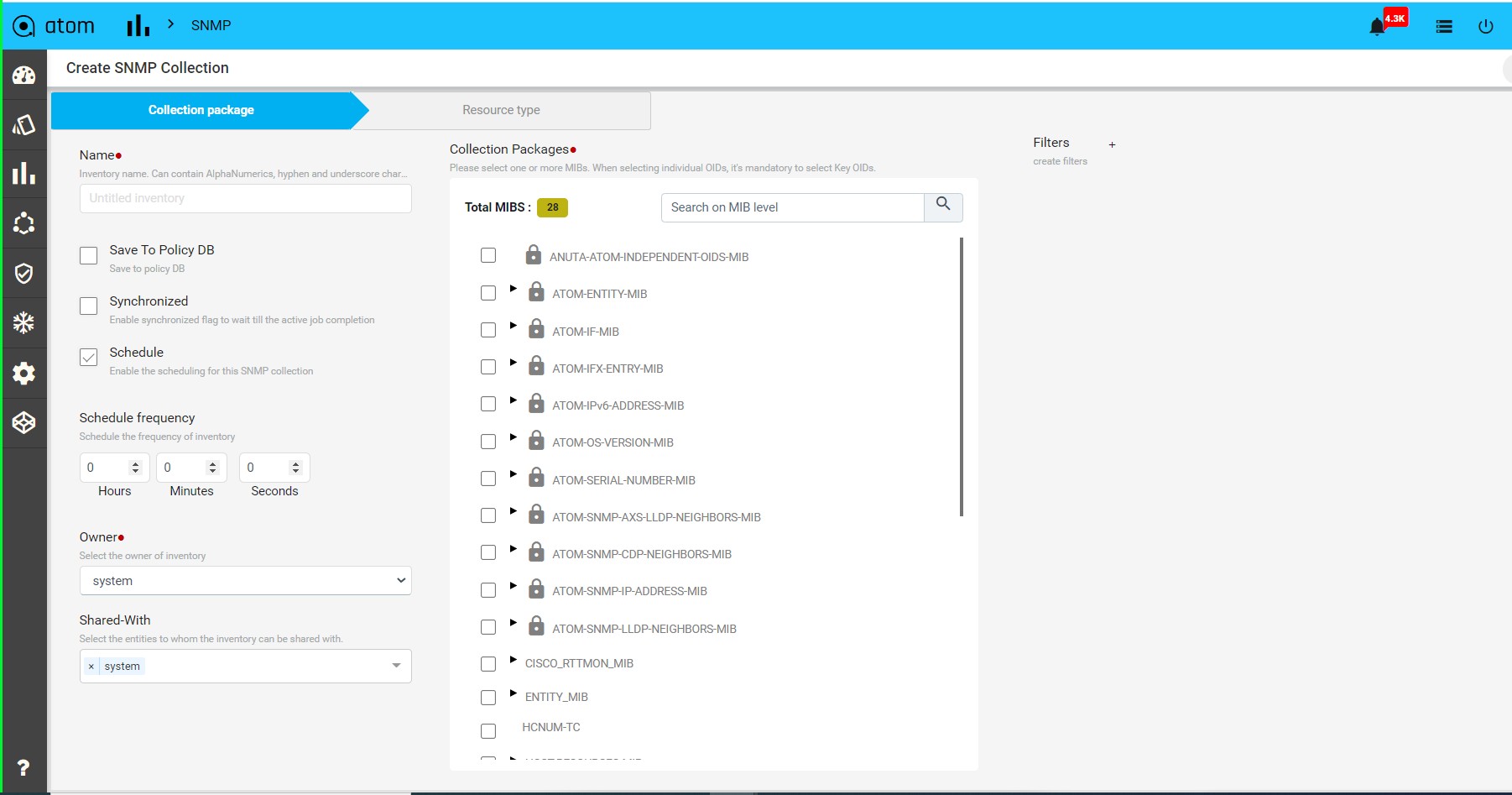Click lock icon beside ATOM-SNMP-CDP-NEIGHBORS-MIB

point(537,551)
